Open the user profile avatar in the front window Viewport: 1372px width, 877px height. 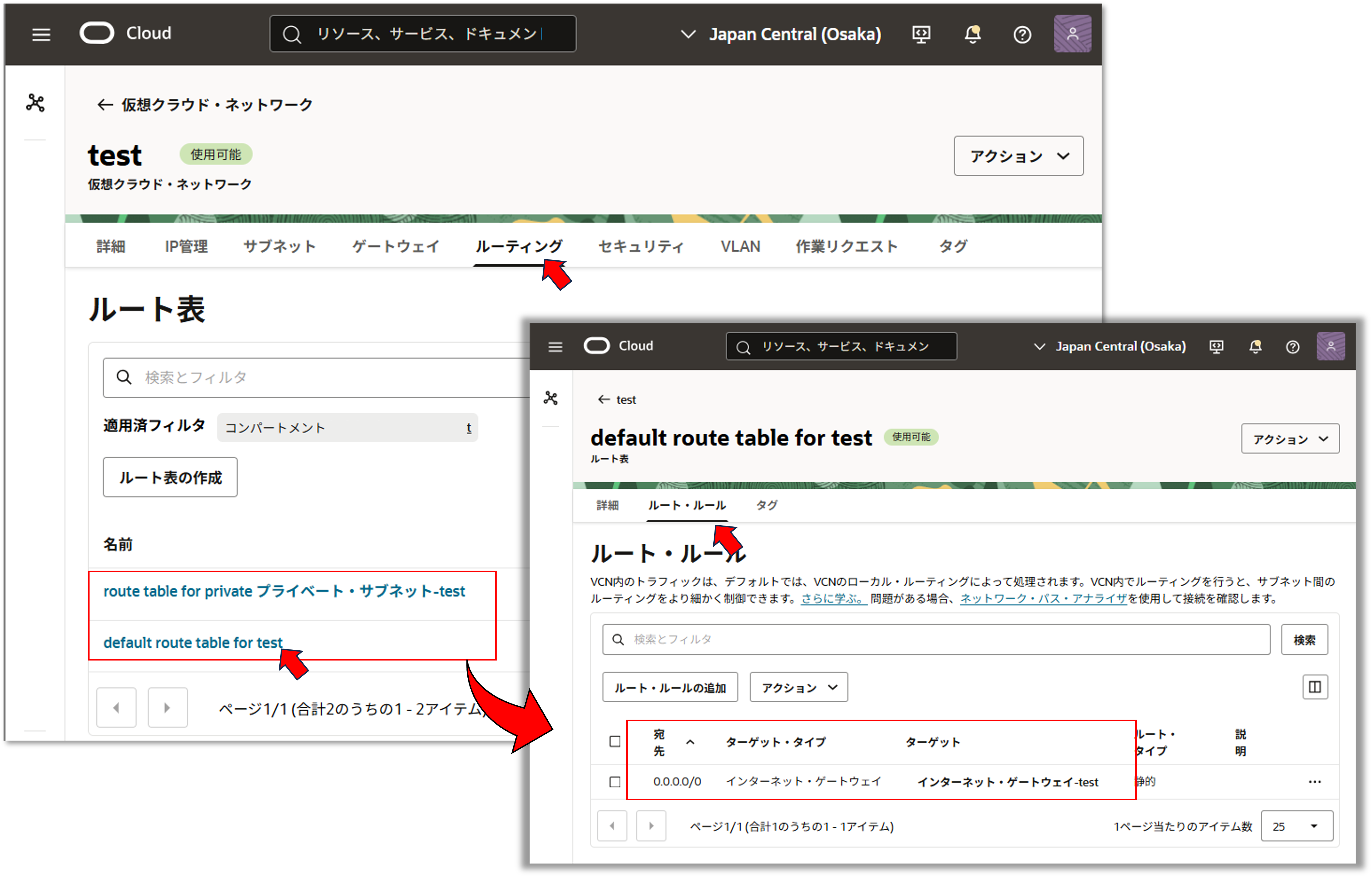pyautogui.click(x=1331, y=346)
